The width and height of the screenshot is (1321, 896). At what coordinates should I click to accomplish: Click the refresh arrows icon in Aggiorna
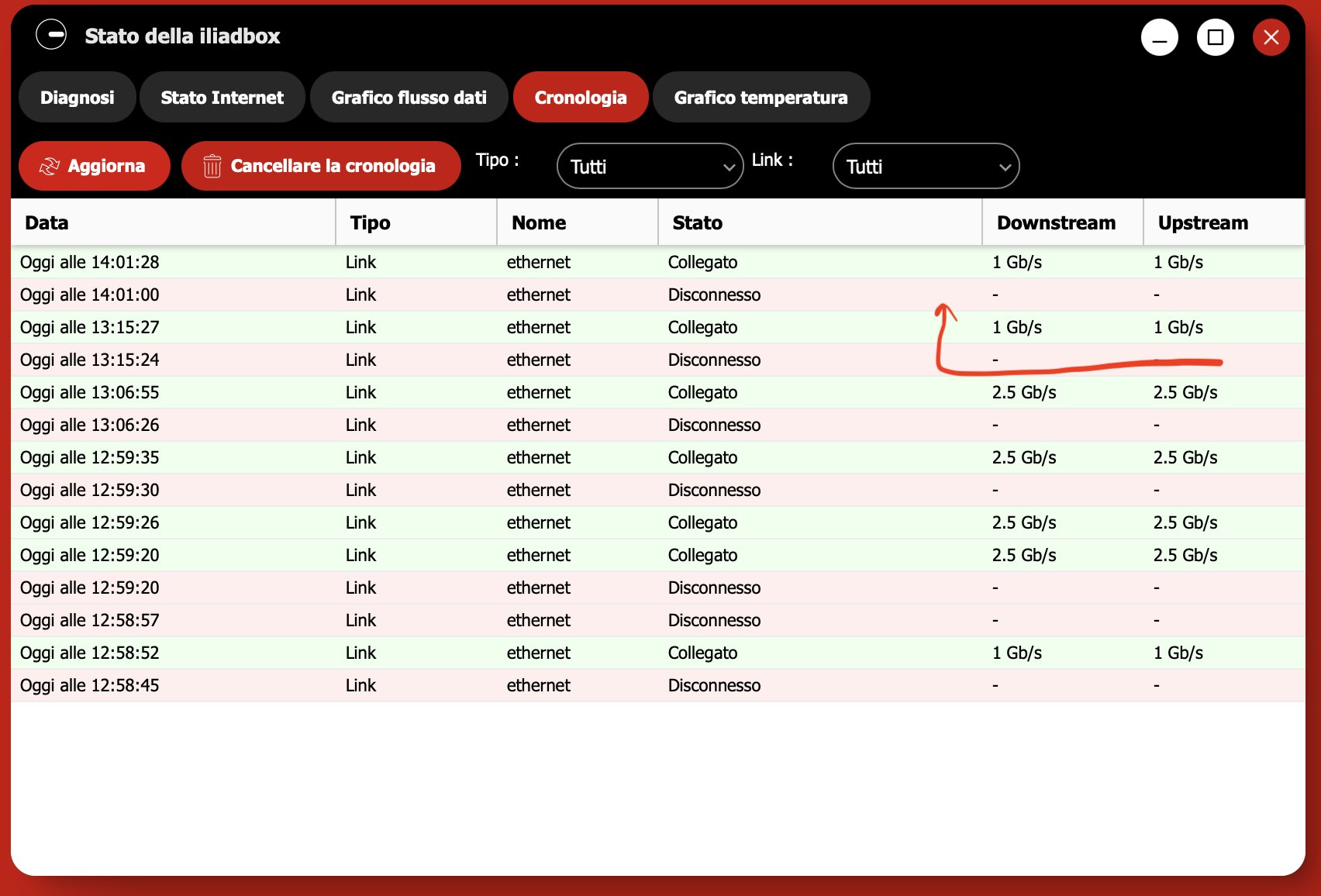click(50, 166)
